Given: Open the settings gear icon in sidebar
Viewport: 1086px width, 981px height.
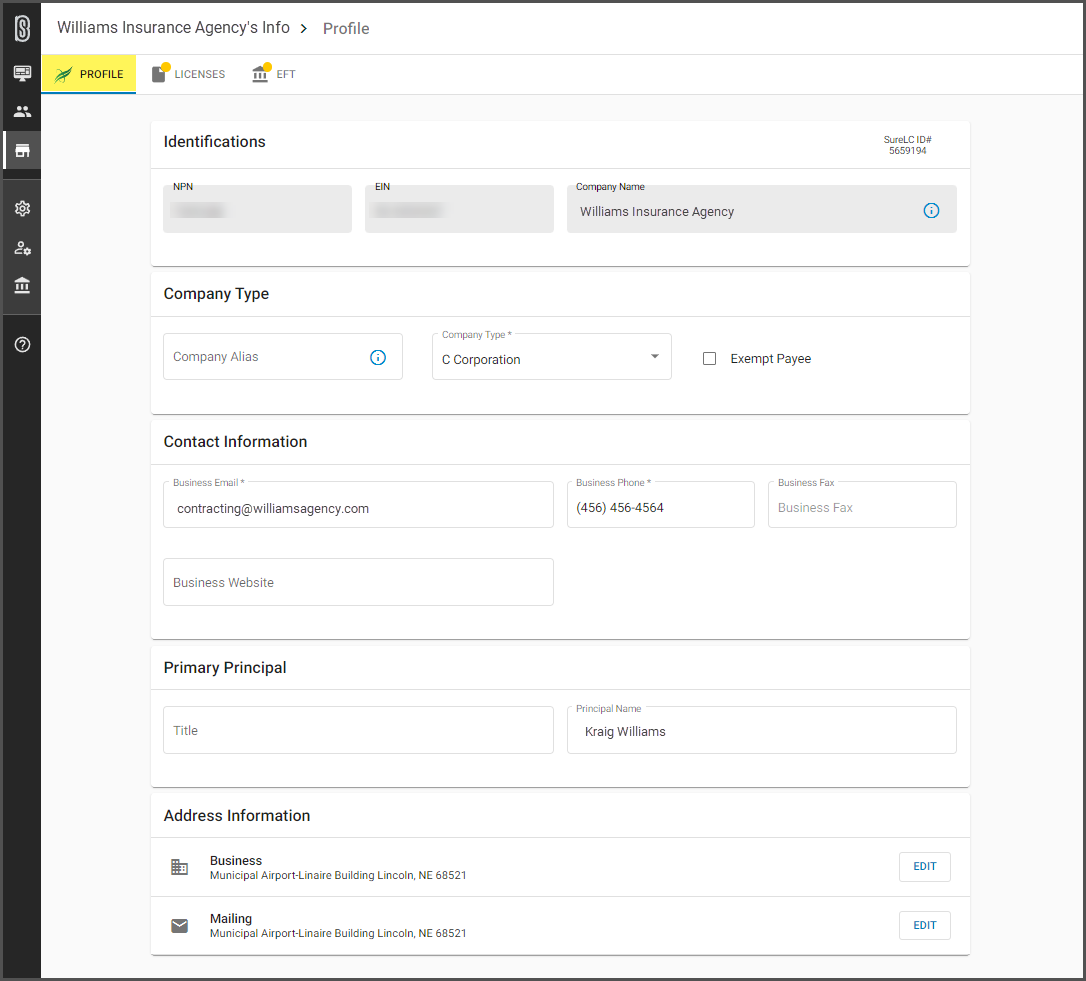Looking at the screenshot, I should click(x=22, y=209).
